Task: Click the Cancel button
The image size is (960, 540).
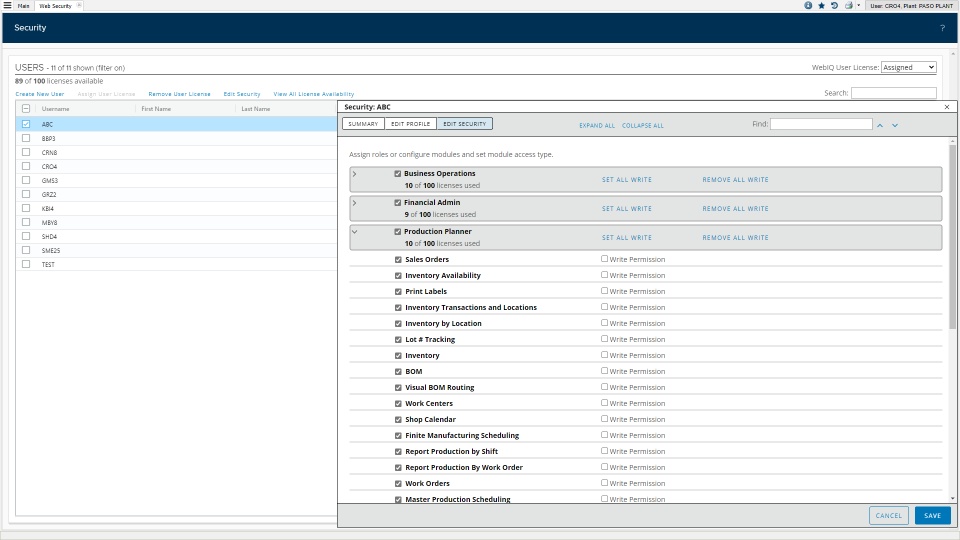Action: point(888,516)
